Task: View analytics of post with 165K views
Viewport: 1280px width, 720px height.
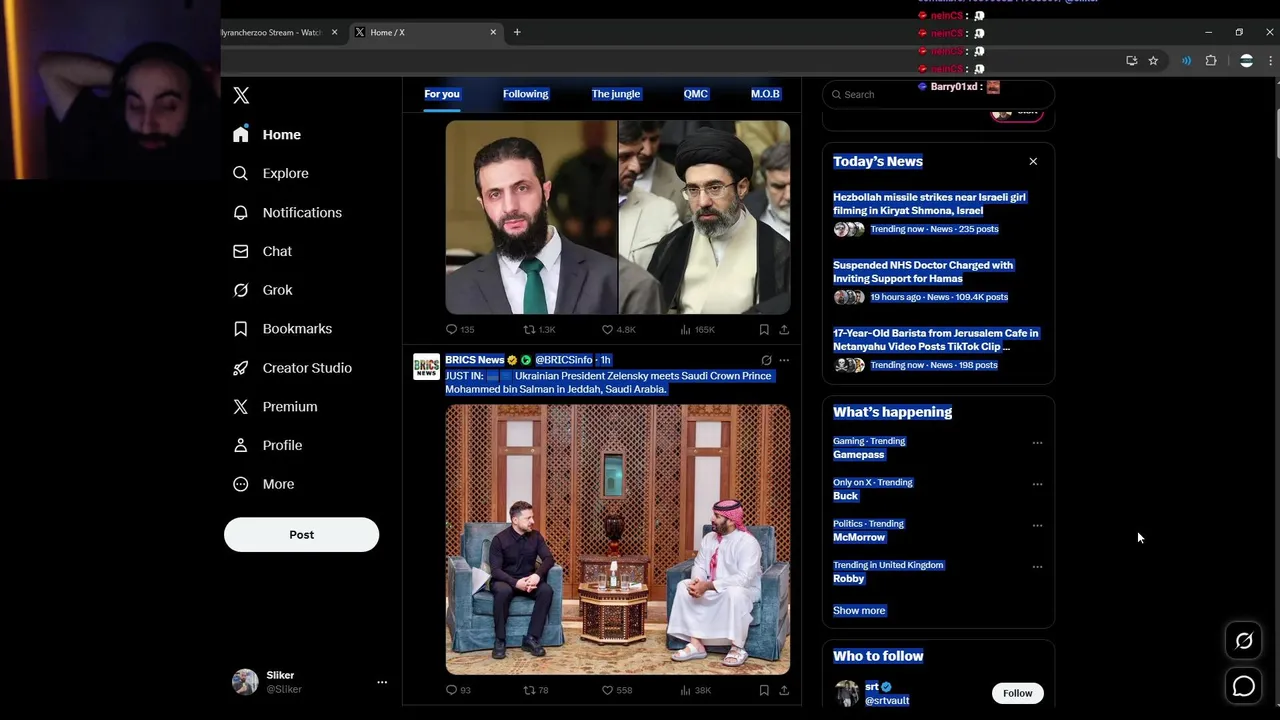Action: tap(697, 329)
